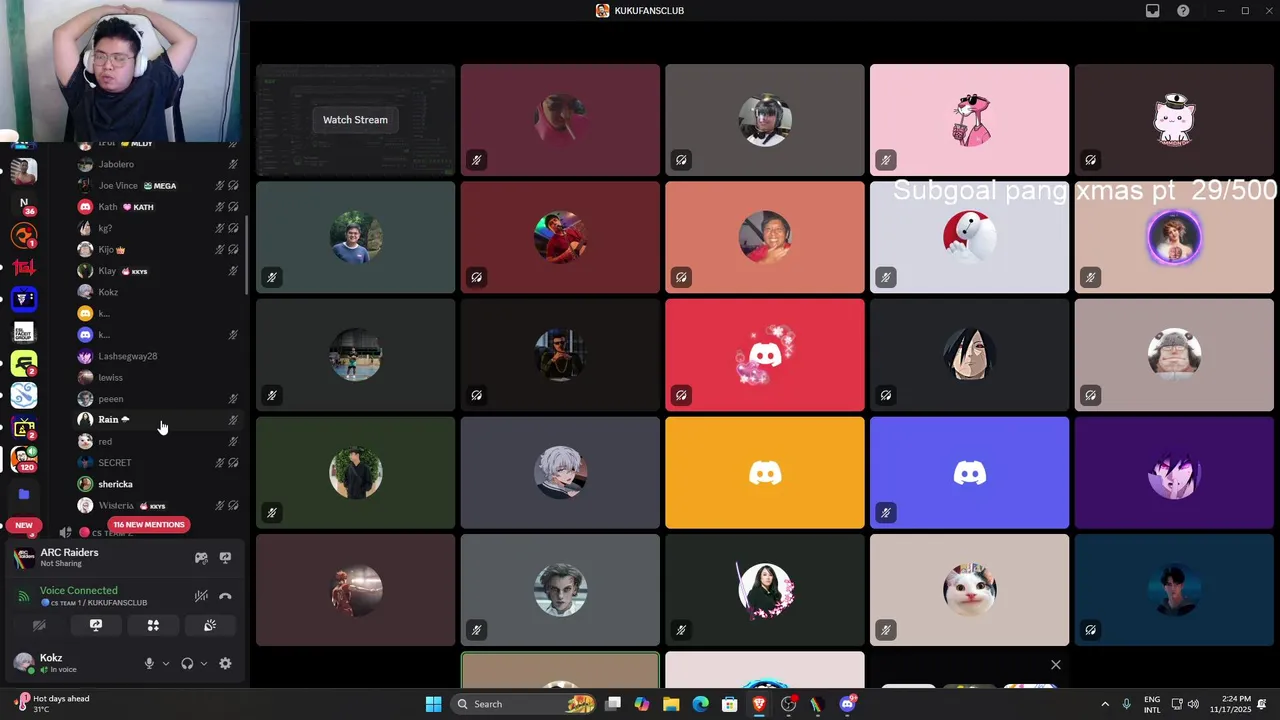Open the orange server icon with 1 badge

coord(24,236)
